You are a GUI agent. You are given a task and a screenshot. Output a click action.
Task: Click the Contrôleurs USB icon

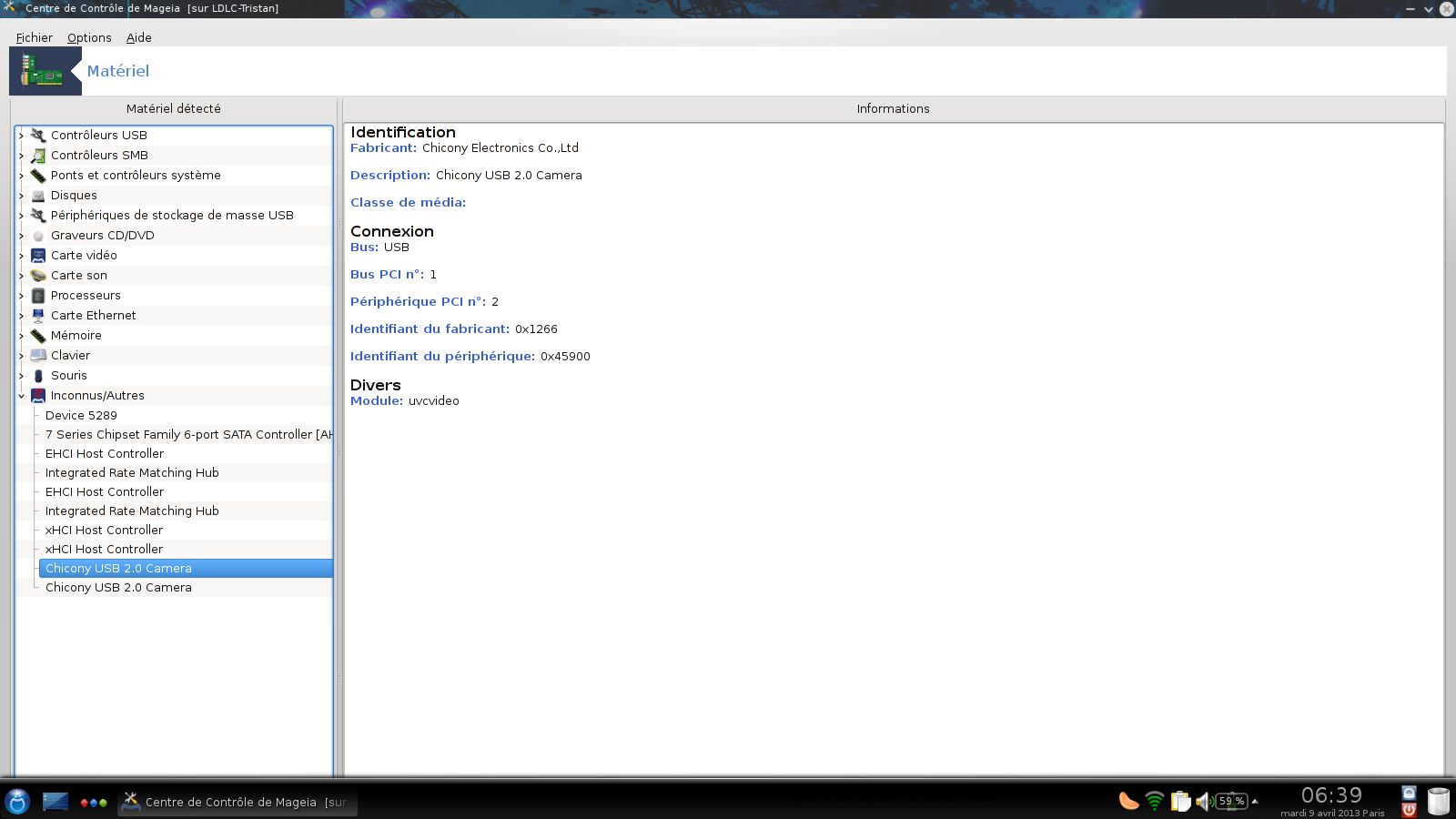(x=38, y=136)
